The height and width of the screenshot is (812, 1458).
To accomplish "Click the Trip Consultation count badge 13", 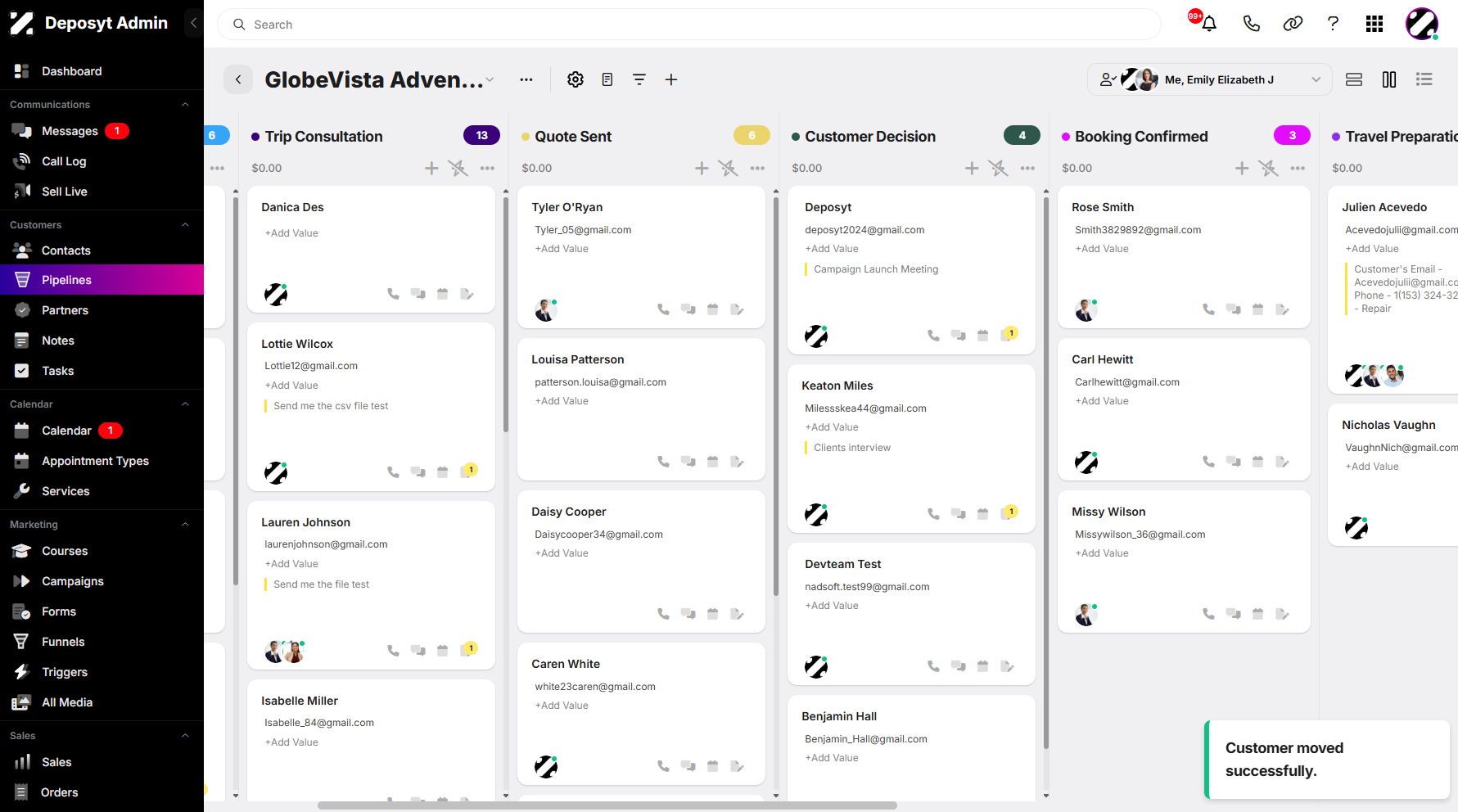I will coord(482,136).
